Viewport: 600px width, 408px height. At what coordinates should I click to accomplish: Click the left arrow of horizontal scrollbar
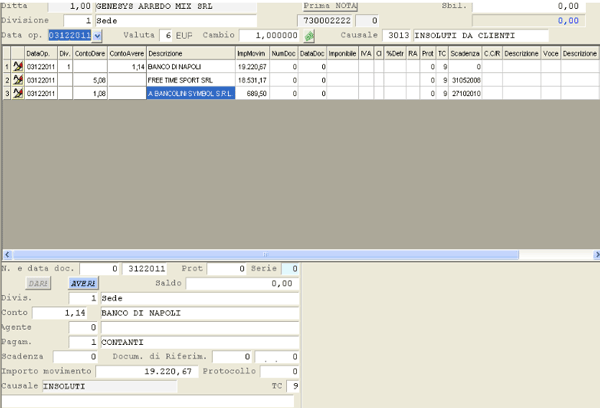pos(6,254)
